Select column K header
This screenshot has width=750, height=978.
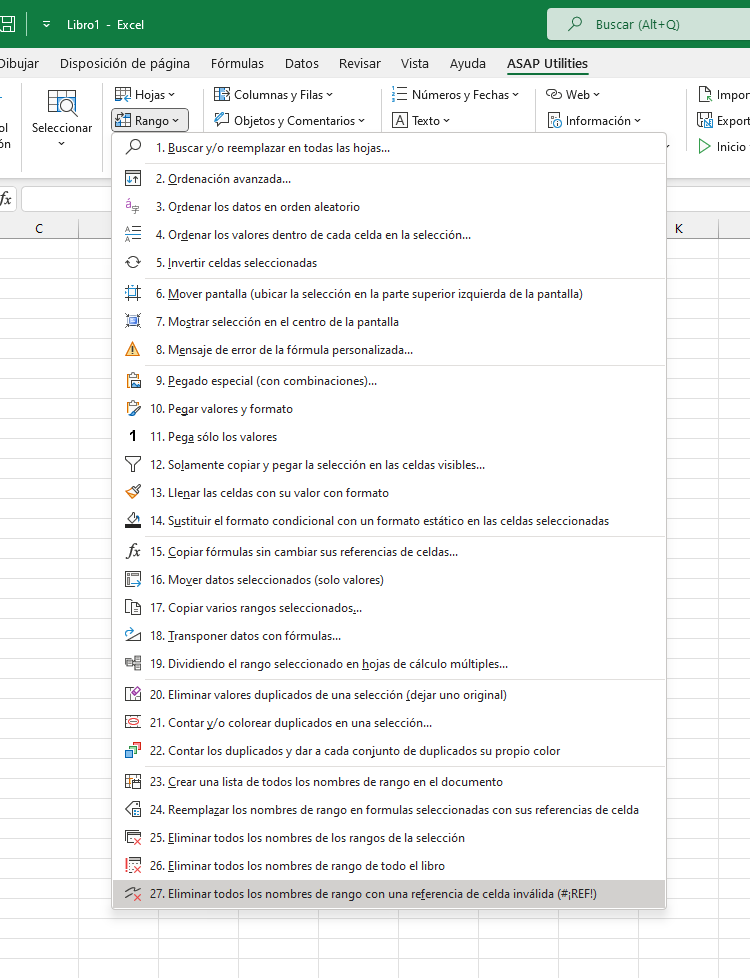click(x=679, y=228)
